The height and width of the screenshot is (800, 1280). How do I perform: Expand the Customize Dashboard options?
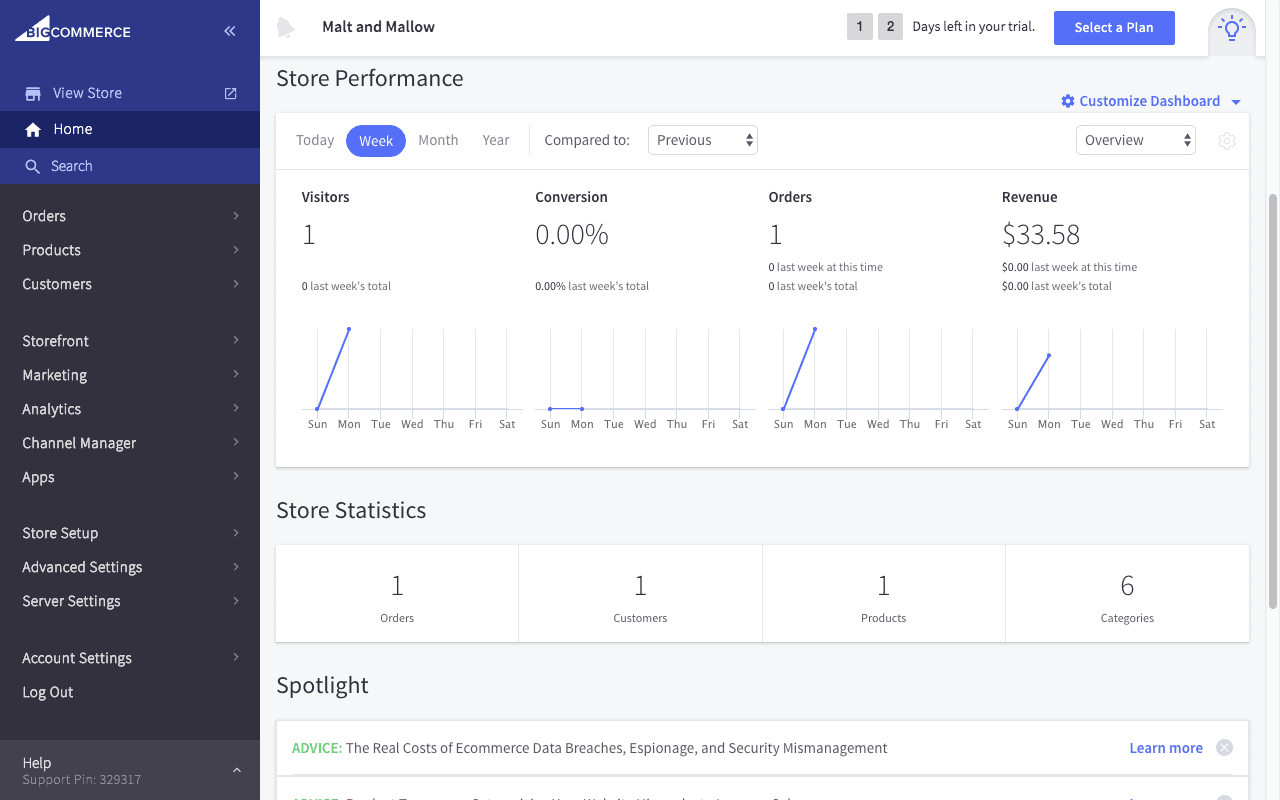[x=1236, y=101]
